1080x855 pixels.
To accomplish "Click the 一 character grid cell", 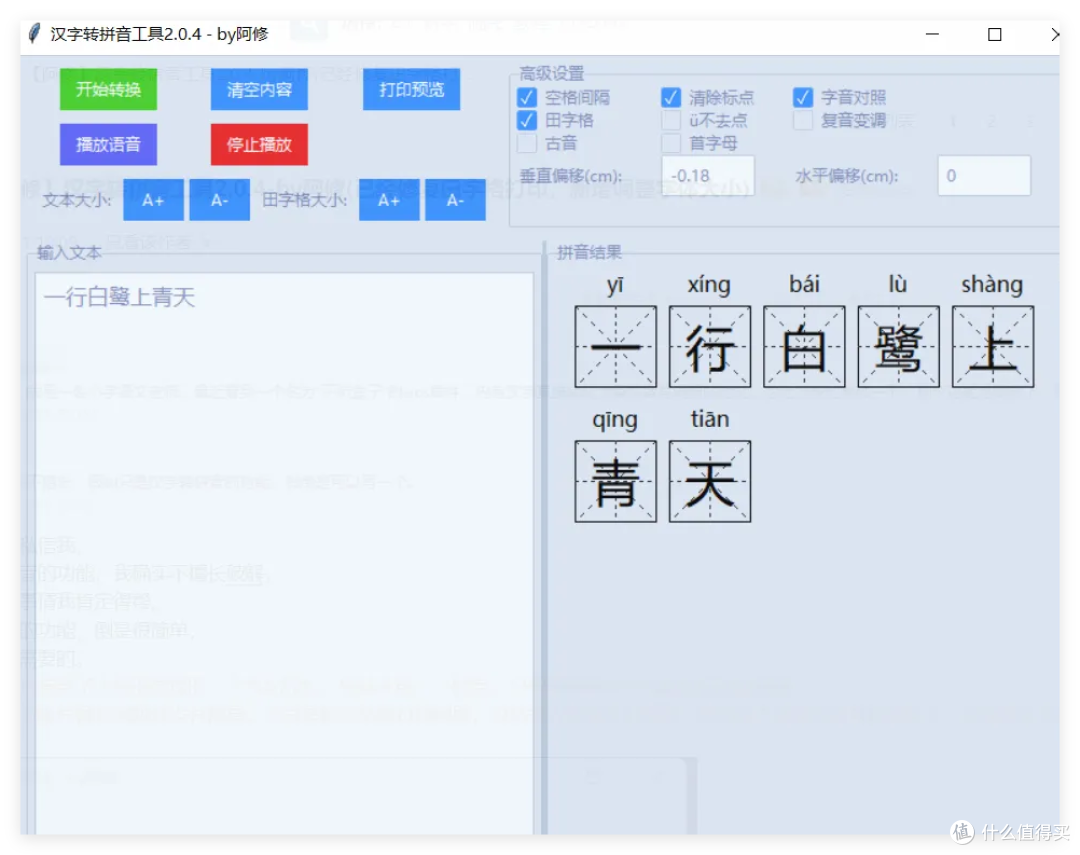I will coord(615,347).
